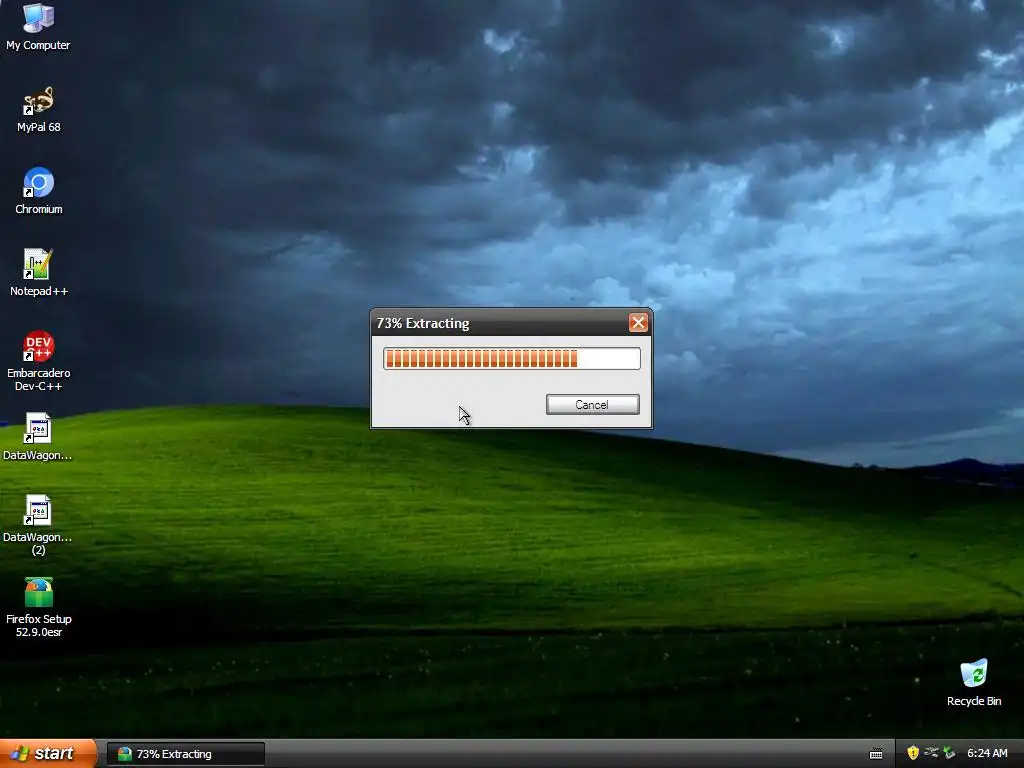Cancel the extraction in the dialog
This screenshot has width=1024, height=768.
pos(592,405)
